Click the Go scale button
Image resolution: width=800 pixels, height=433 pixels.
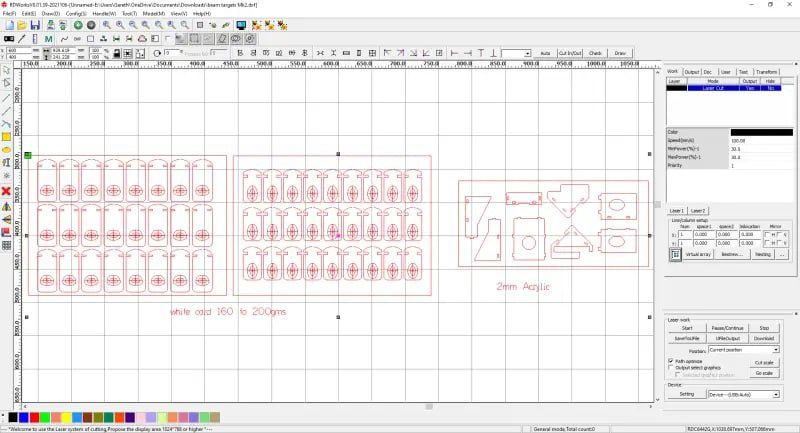[x=764, y=373]
